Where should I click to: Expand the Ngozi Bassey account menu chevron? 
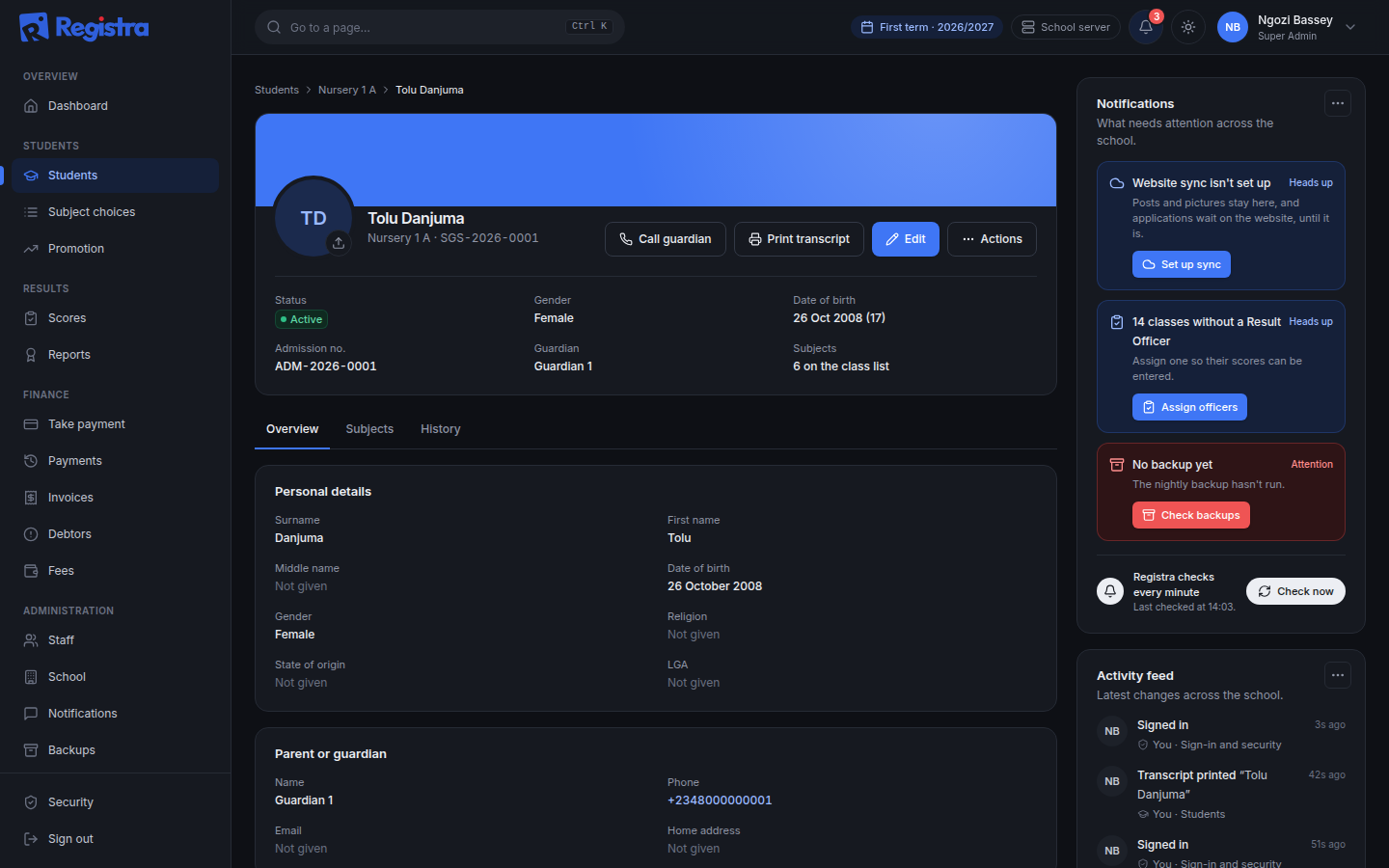tap(1350, 27)
